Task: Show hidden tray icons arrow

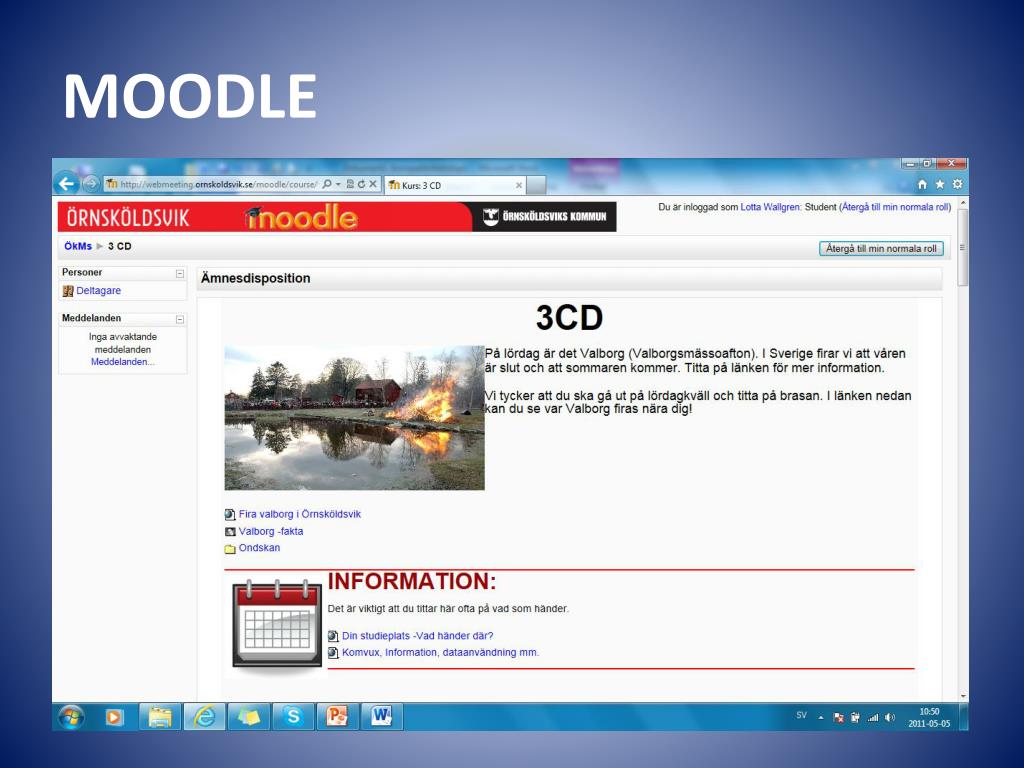Action: point(821,718)
